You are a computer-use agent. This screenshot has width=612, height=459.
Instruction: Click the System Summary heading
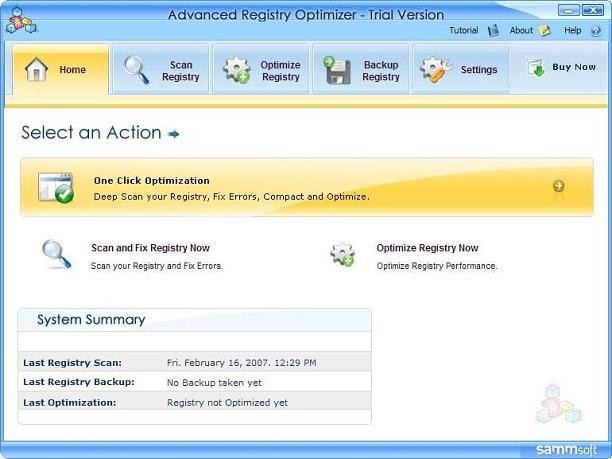91,320
